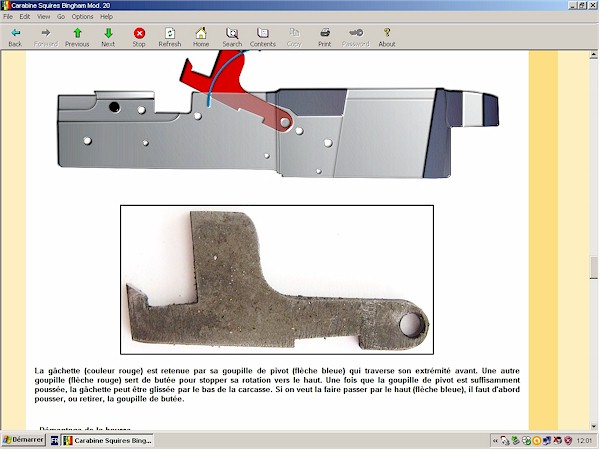Image resolution: width=600 pixels, height=450 pixels.
Task: Refresh the current page
Action: point(170,37)
